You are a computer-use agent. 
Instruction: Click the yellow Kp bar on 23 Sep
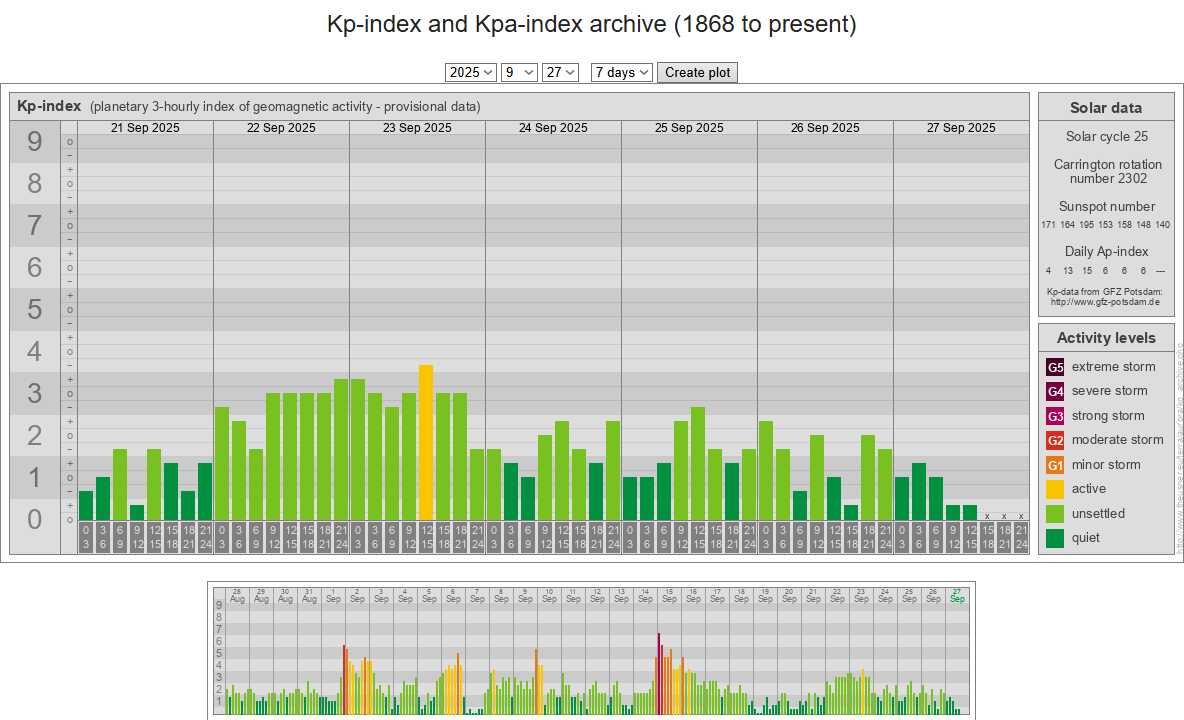click(426, 442)
